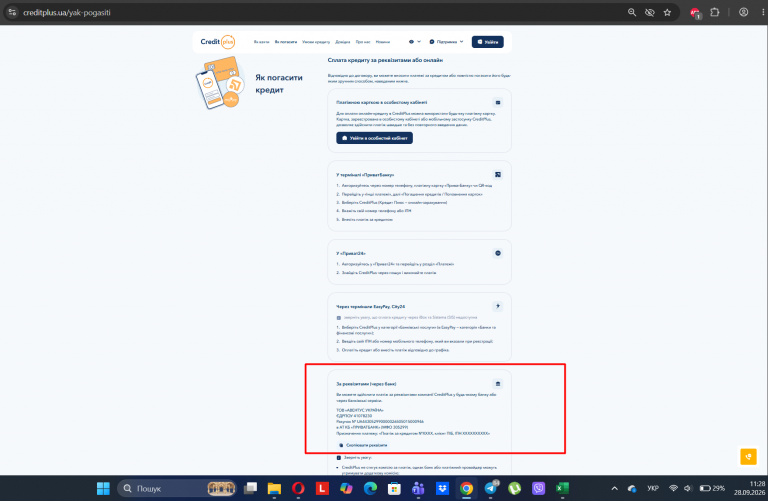Viewport: 768px width, 501px height.
Task: Open the 'Умови кредиту' navigation item
Action: [x=316, y=42]
